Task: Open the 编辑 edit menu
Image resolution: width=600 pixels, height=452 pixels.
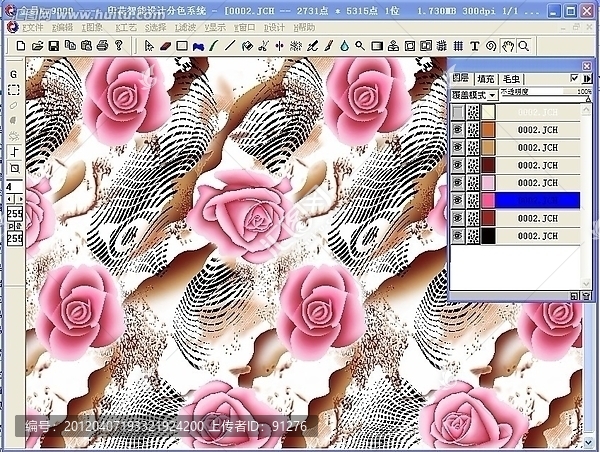Action: [62, 28]
